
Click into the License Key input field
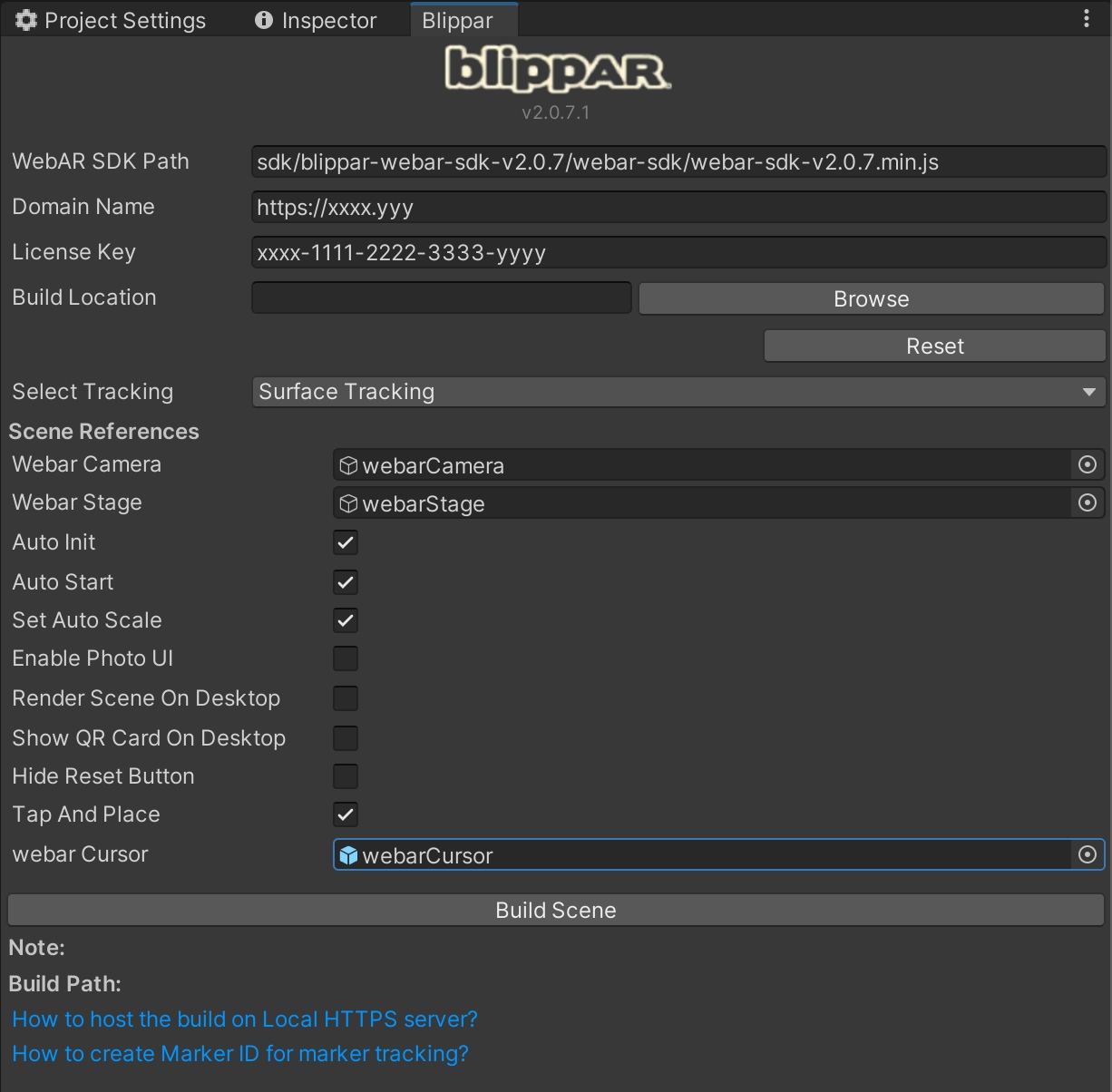click(x=678, y=253)
